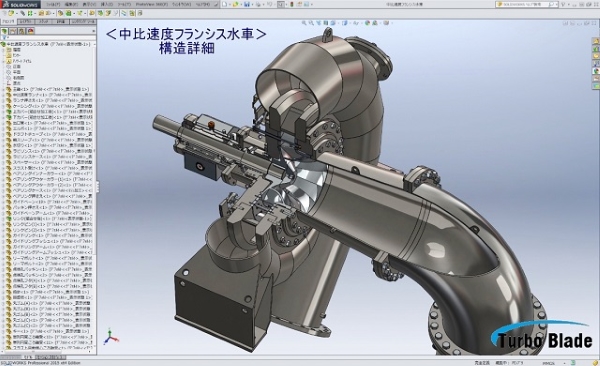Open the FeatureManager design tree tab icon
The width and height of the screenshot is (600, 366).
pyautogui.click(x=4, y=31)
